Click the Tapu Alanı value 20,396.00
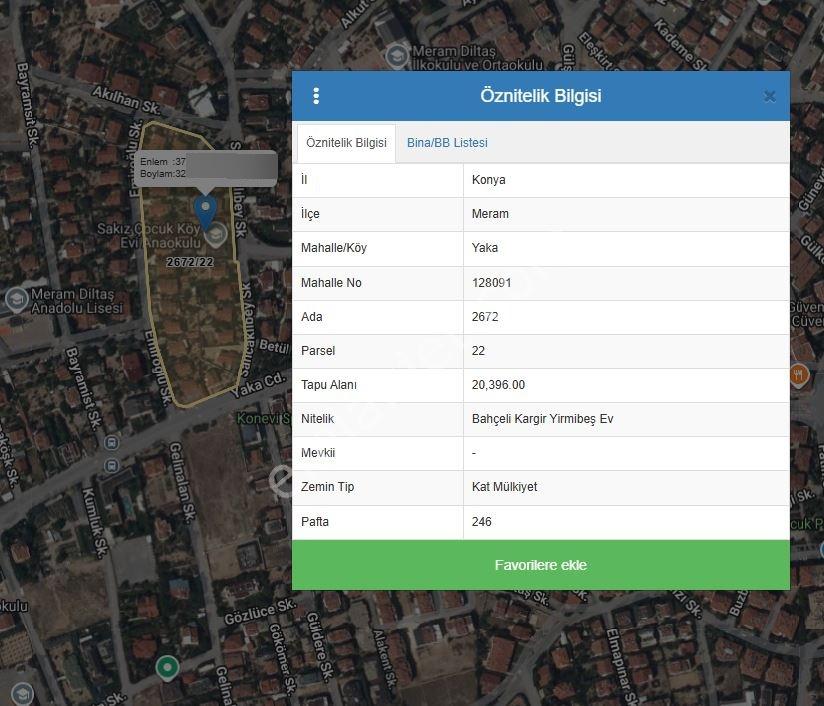Screen dimensions: 824x706 (498, 385)
